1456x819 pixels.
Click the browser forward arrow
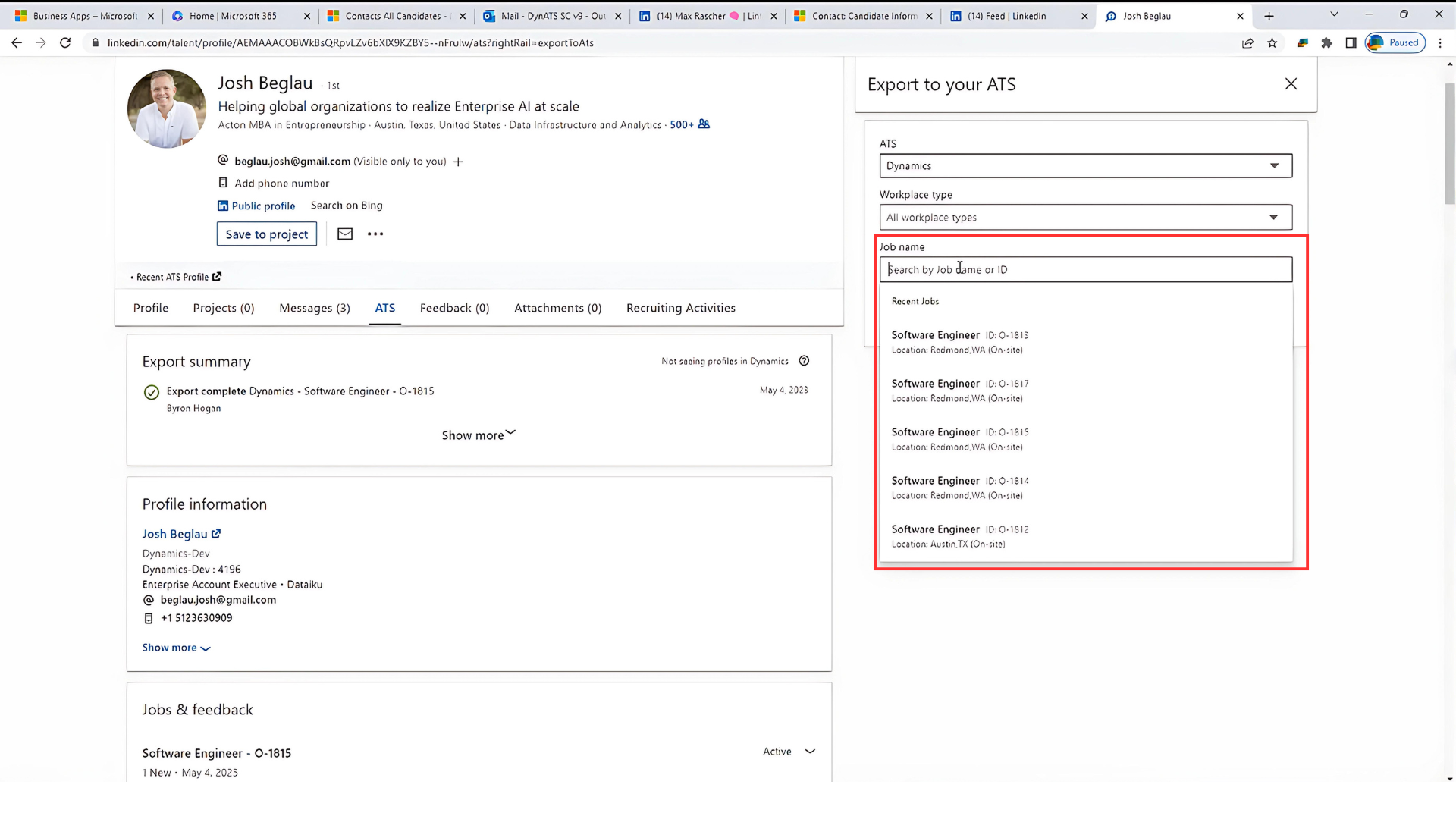pos(41,43)
